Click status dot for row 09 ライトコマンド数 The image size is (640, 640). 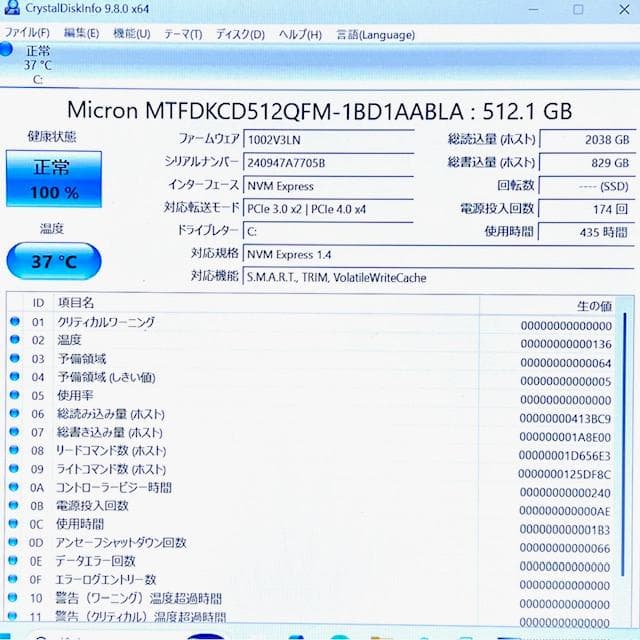click(13, 468)
